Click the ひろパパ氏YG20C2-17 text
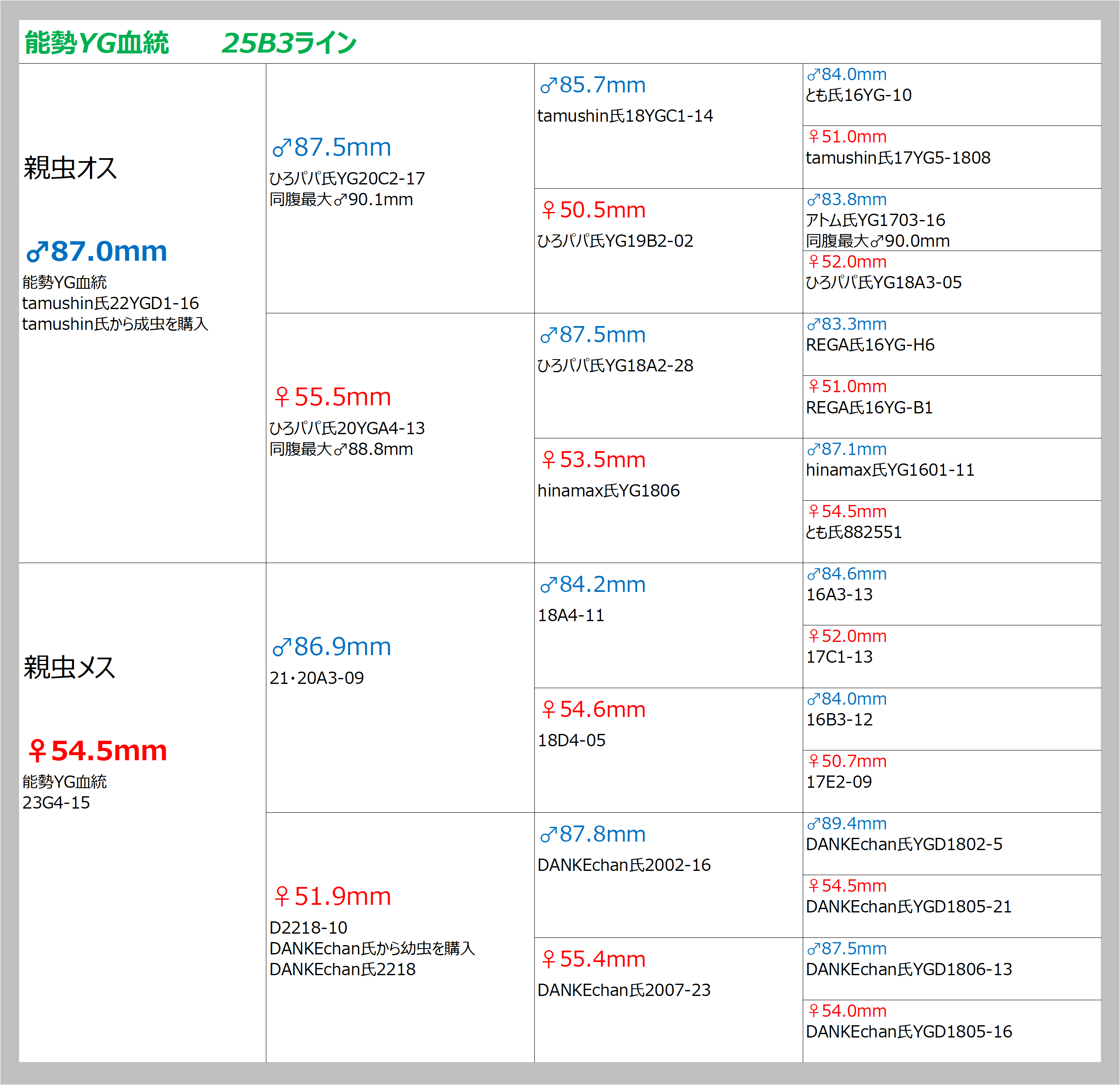The image size is (1120, 1085). (x=347, y=179)
